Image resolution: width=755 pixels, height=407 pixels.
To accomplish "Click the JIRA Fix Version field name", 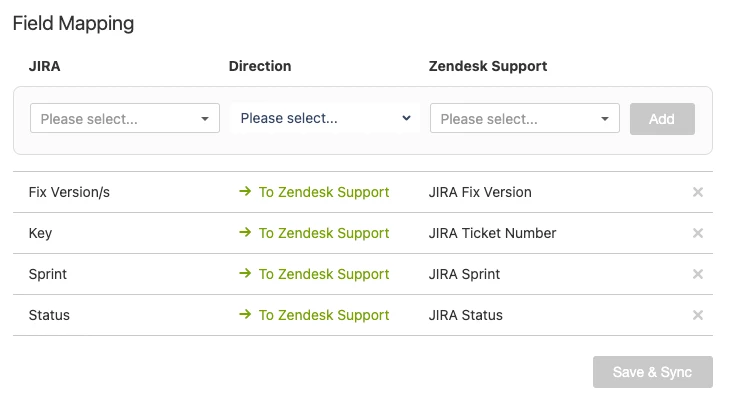I will coord(480,192).
